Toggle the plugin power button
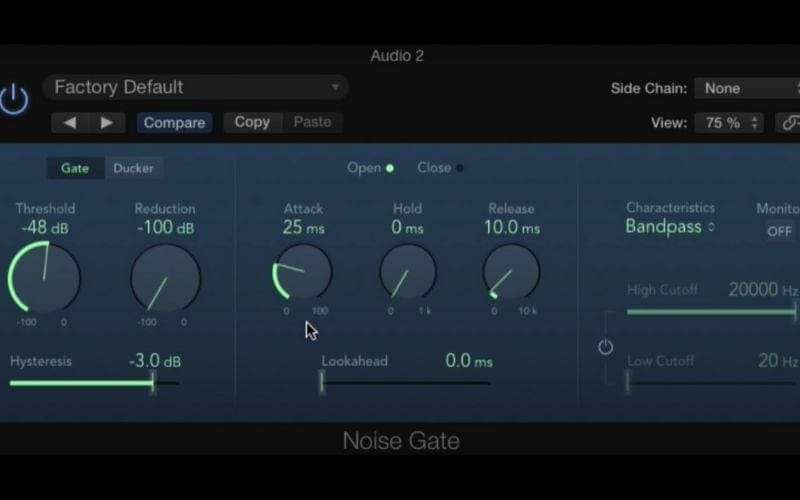Viewport: 800px width, 500px height. (x=13, y=99)
